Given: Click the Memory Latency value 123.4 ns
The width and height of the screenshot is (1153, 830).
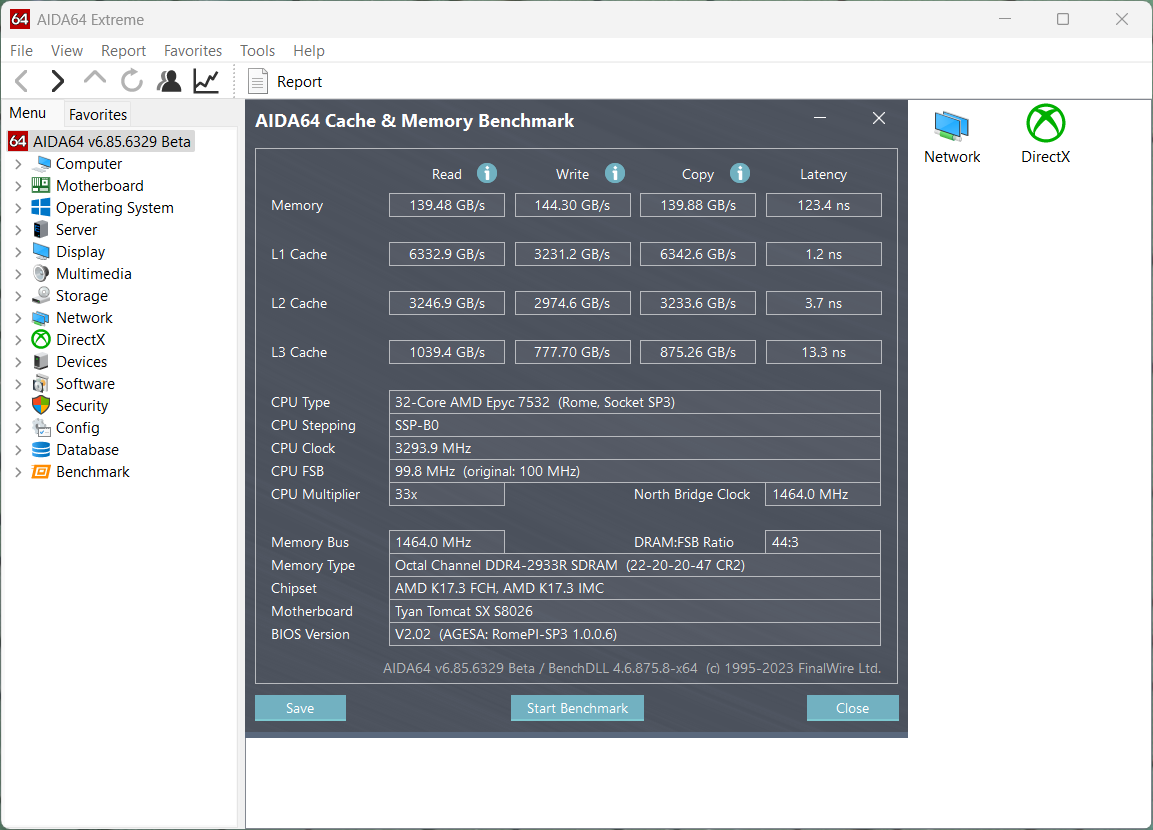Looking at the screenshot, I should 824,205.
